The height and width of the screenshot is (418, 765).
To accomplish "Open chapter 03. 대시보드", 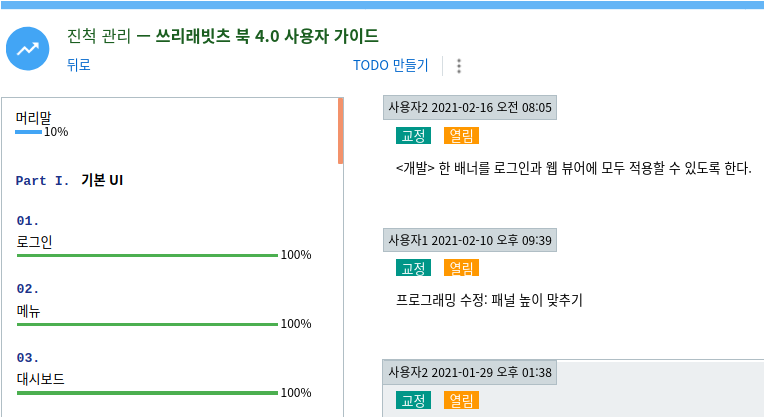I will tap(41, 379).
